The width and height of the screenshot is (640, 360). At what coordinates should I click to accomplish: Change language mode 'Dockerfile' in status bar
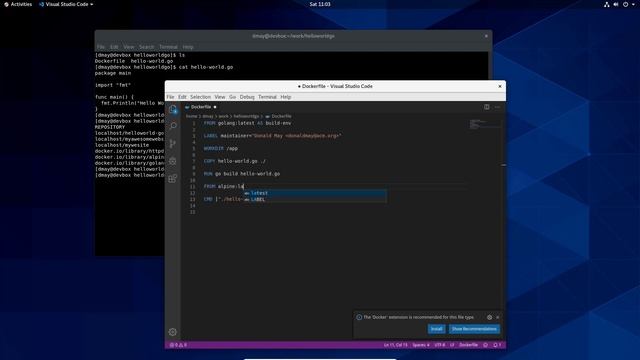tap(468, 345)
